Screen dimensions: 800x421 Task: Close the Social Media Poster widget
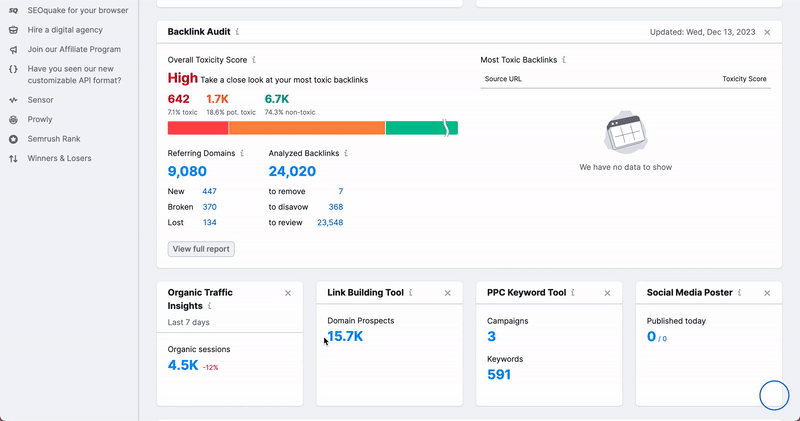tap(767, 293)
